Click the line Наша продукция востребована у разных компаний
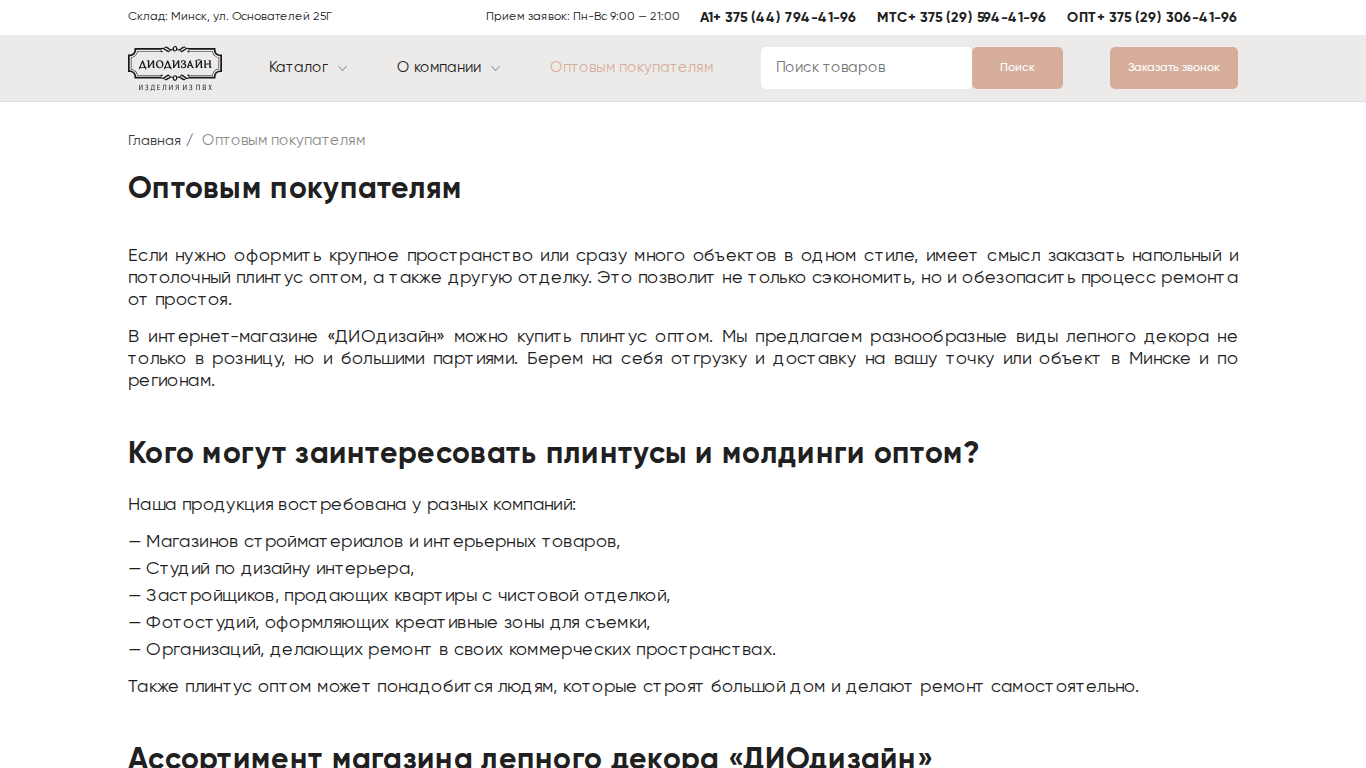This screenshot has height=768, width=1366. [352, 505]
